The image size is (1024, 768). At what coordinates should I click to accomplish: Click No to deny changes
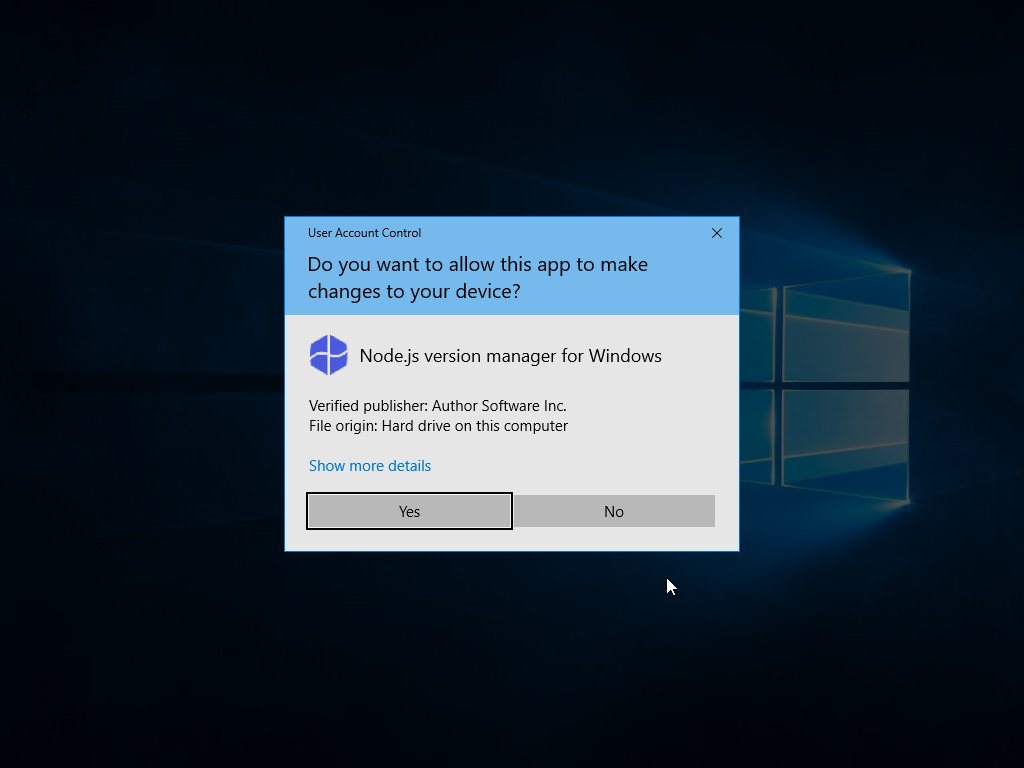tap(614, 511)
